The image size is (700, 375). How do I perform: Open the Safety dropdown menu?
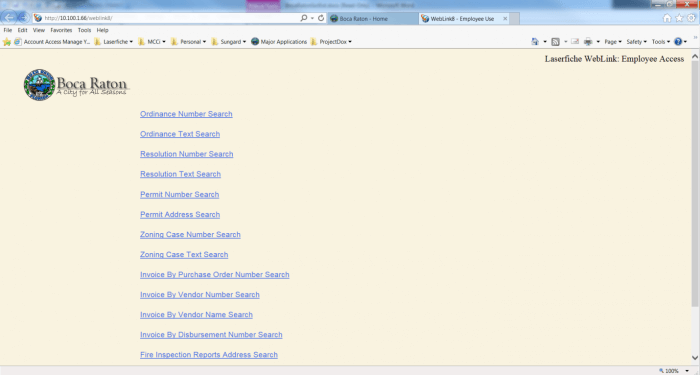coord(636,42)
